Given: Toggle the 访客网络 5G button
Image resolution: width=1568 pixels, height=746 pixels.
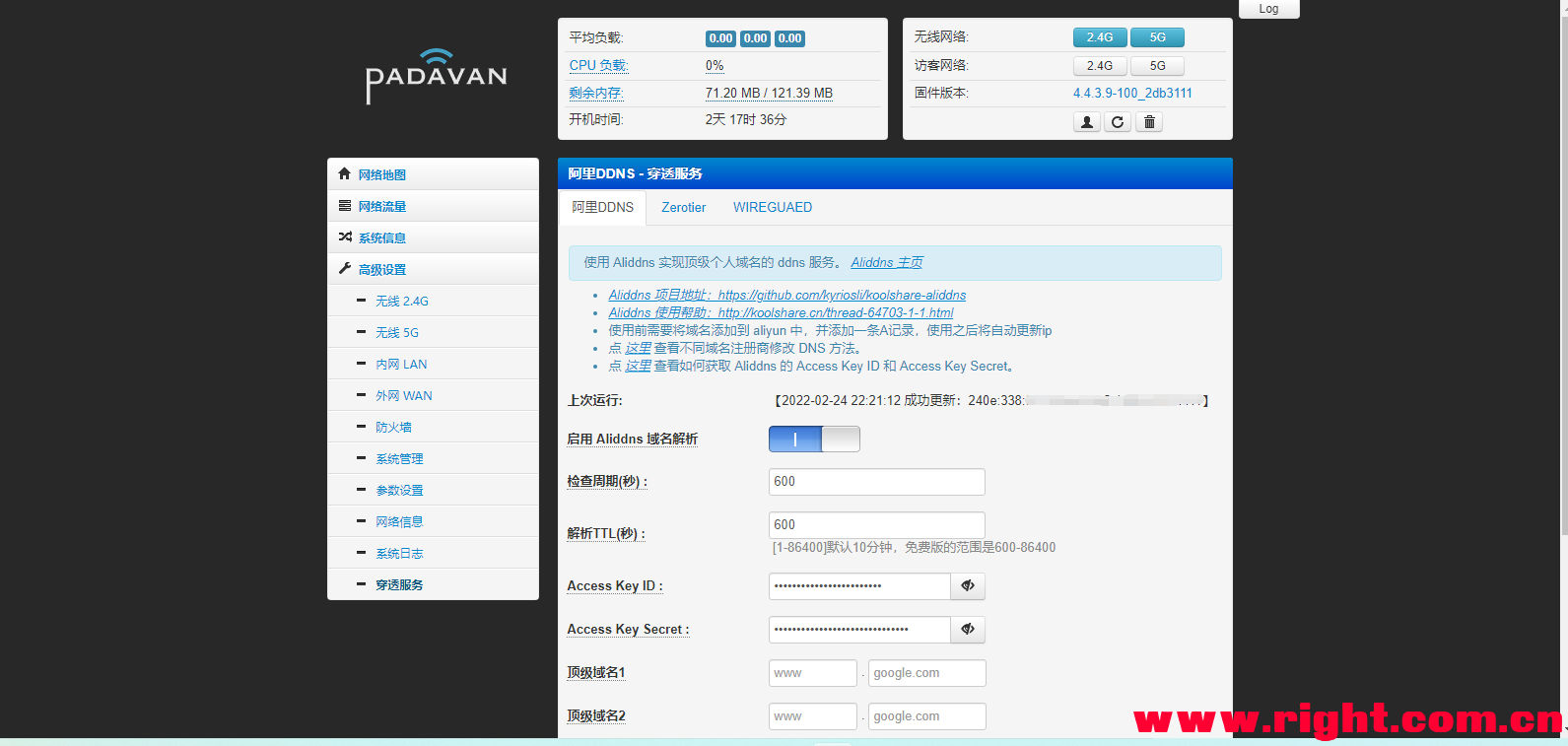Looking at the screenshot, I should point(1158,66).
